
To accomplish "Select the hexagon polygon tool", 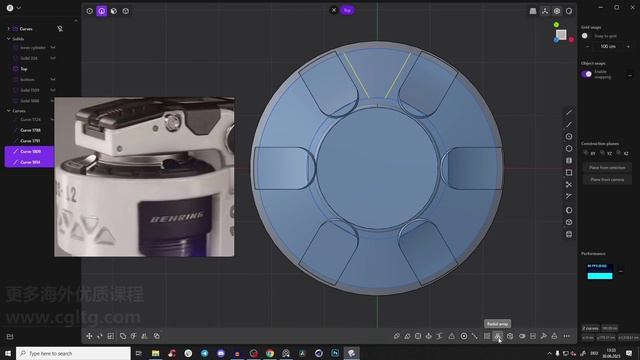I will [569, 149].
